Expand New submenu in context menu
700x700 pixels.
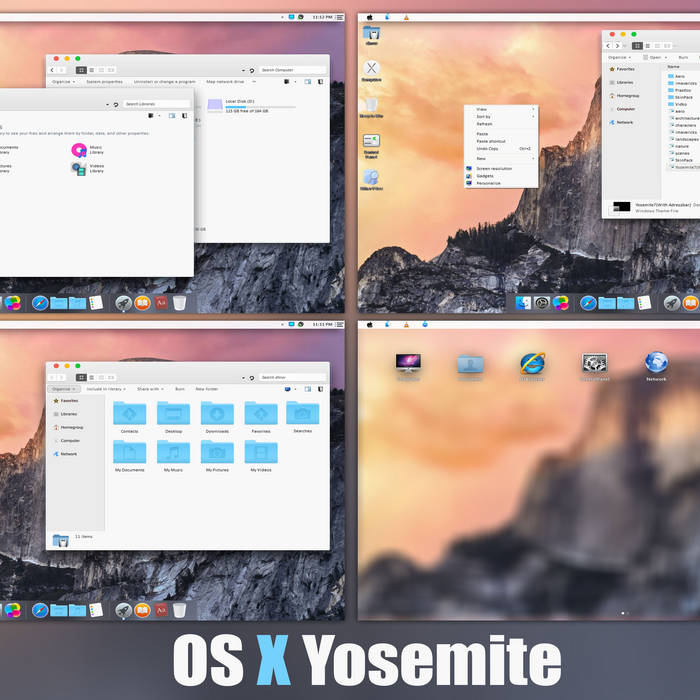pos(501,158)
